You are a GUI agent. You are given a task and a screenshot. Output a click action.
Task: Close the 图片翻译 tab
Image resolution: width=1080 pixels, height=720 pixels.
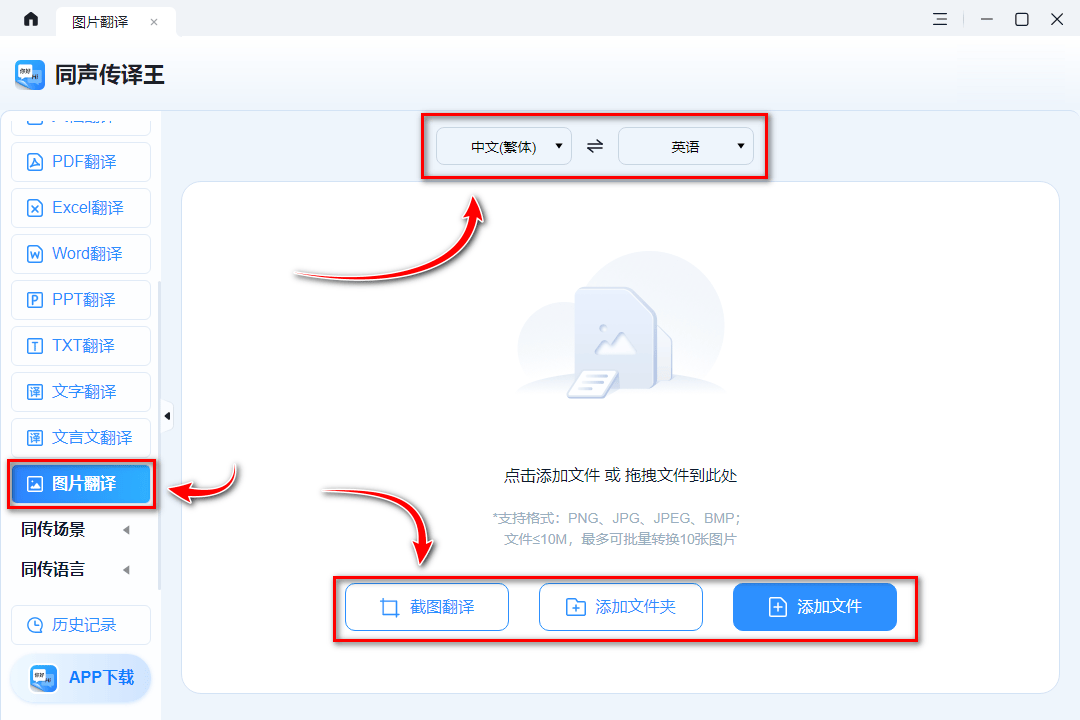[154, 22]
